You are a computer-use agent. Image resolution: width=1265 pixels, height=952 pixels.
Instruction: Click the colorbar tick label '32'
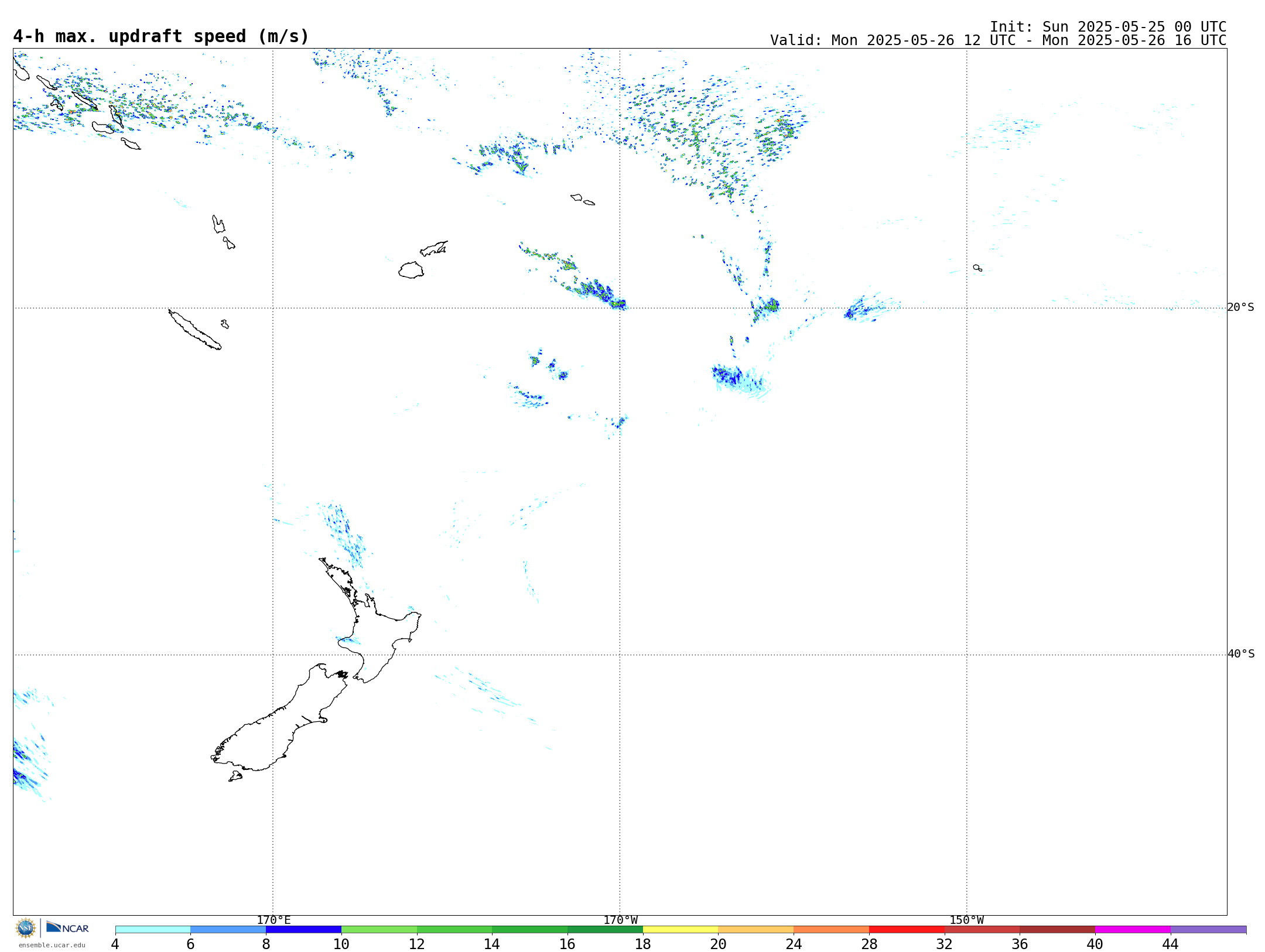pos(945,944)
